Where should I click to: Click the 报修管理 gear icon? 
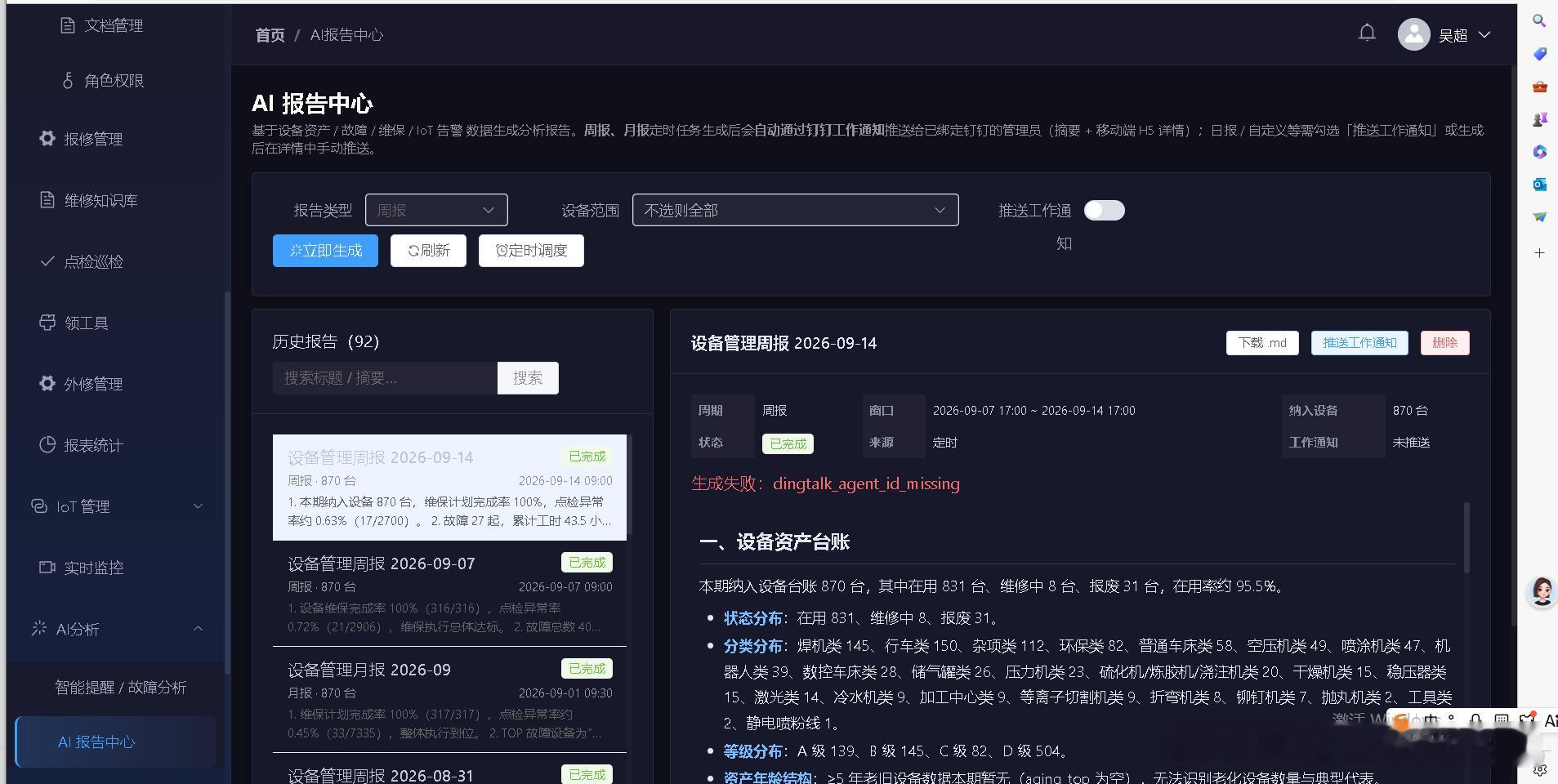(47, 138)
